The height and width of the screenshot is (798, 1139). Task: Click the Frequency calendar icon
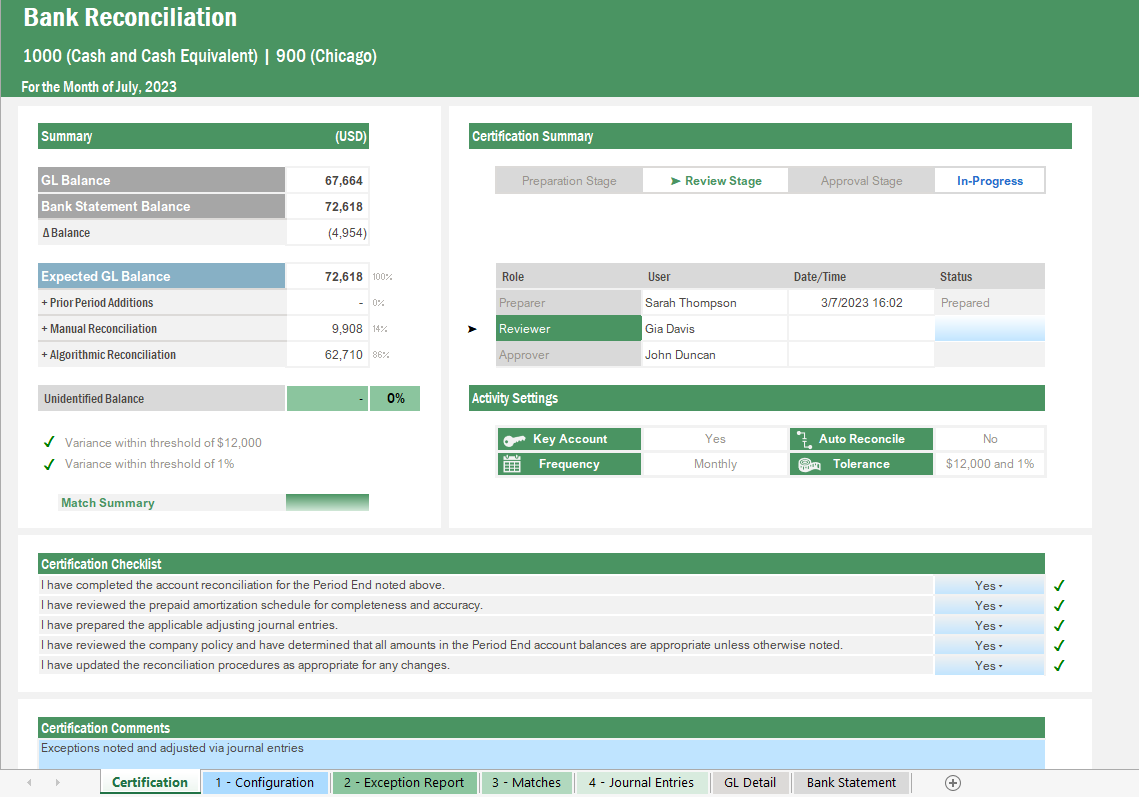pyautogui.click(x=514, y=464)
